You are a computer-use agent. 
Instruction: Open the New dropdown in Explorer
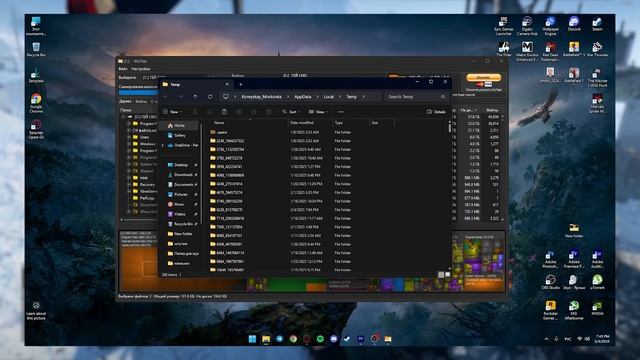173,112
